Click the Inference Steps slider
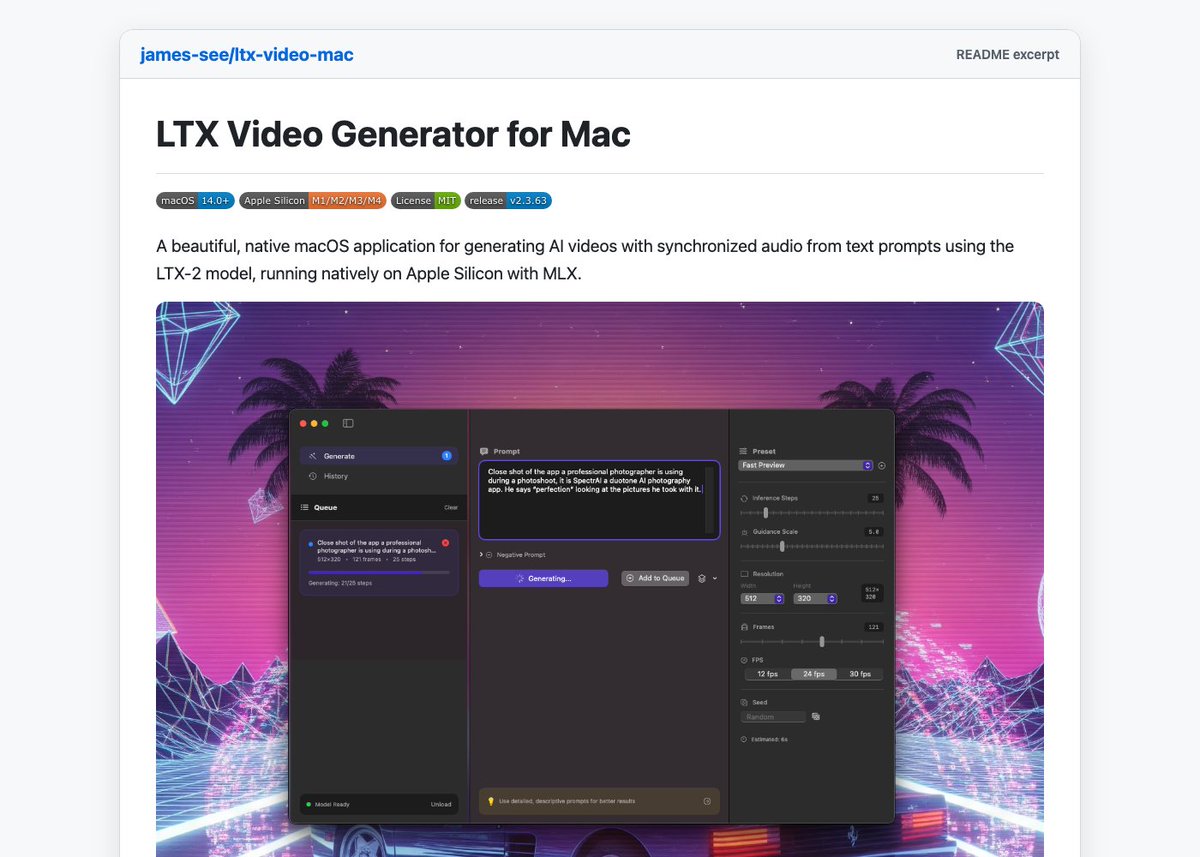The height and width of the screenshot is (857, 1200). (x=811, y=512)
